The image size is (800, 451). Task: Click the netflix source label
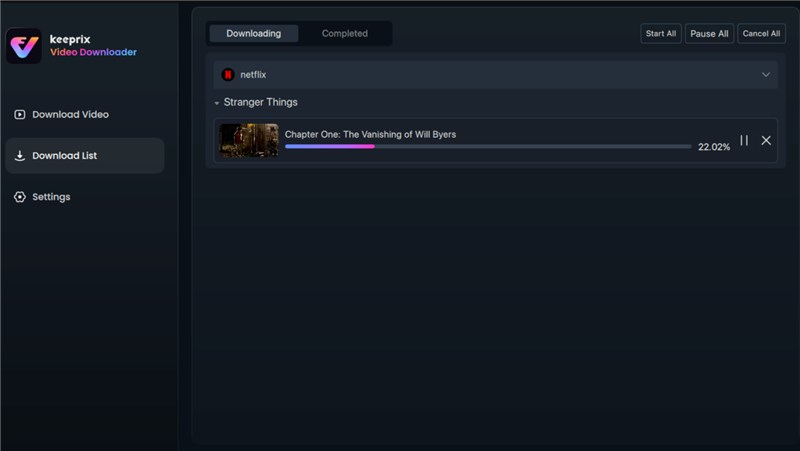coord(253,74)
